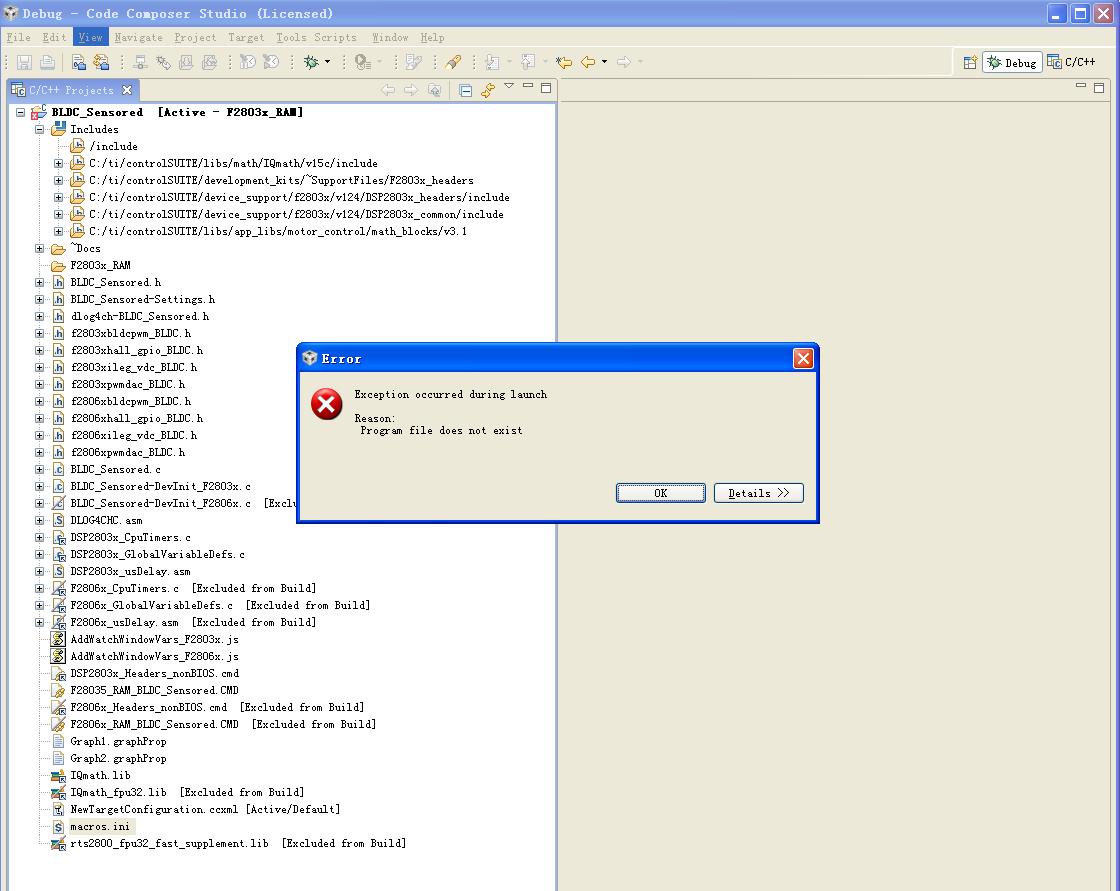The height and width of the screenshot is (891, 1120).
Task: Open the Help menu
Action: 432,37
